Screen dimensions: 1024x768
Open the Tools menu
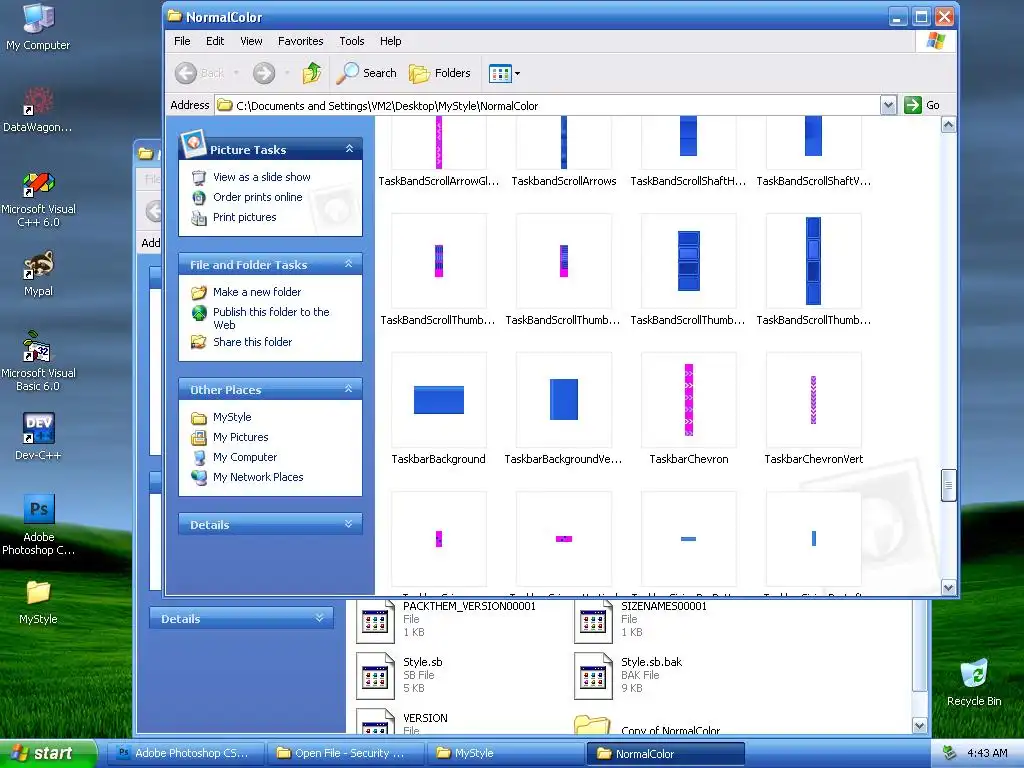(x=351, y=40)
